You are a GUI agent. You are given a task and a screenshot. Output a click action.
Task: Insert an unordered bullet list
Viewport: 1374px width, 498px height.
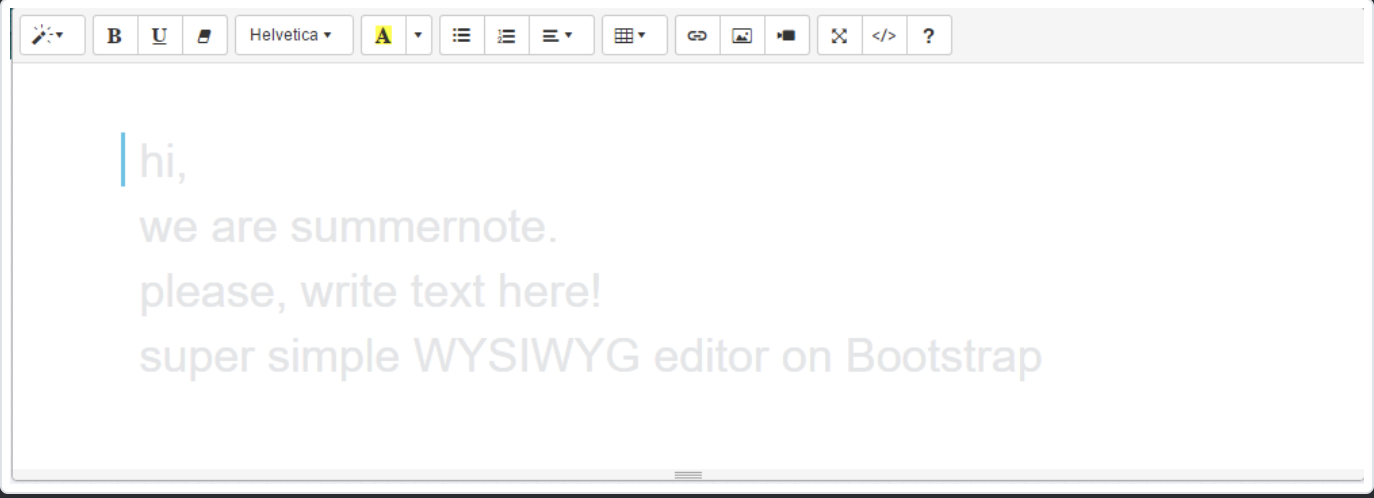tap(462, 35)
